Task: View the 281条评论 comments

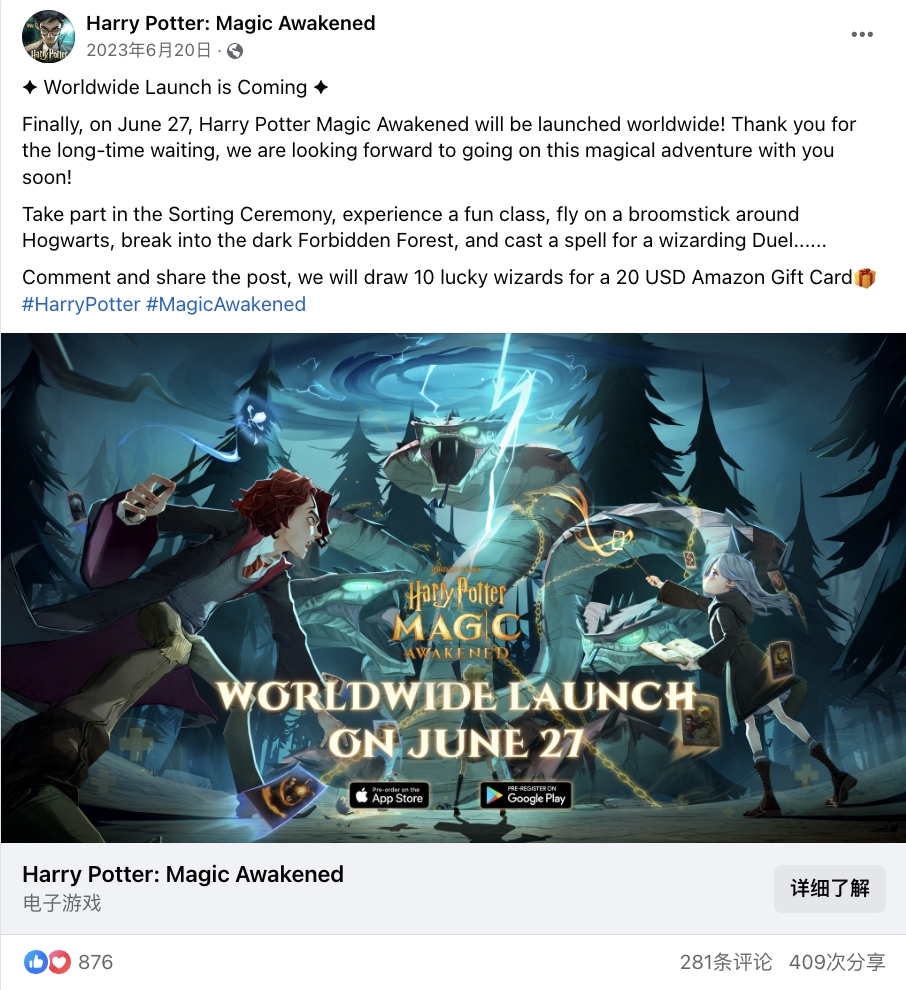Action: click(x=726, y=962)
